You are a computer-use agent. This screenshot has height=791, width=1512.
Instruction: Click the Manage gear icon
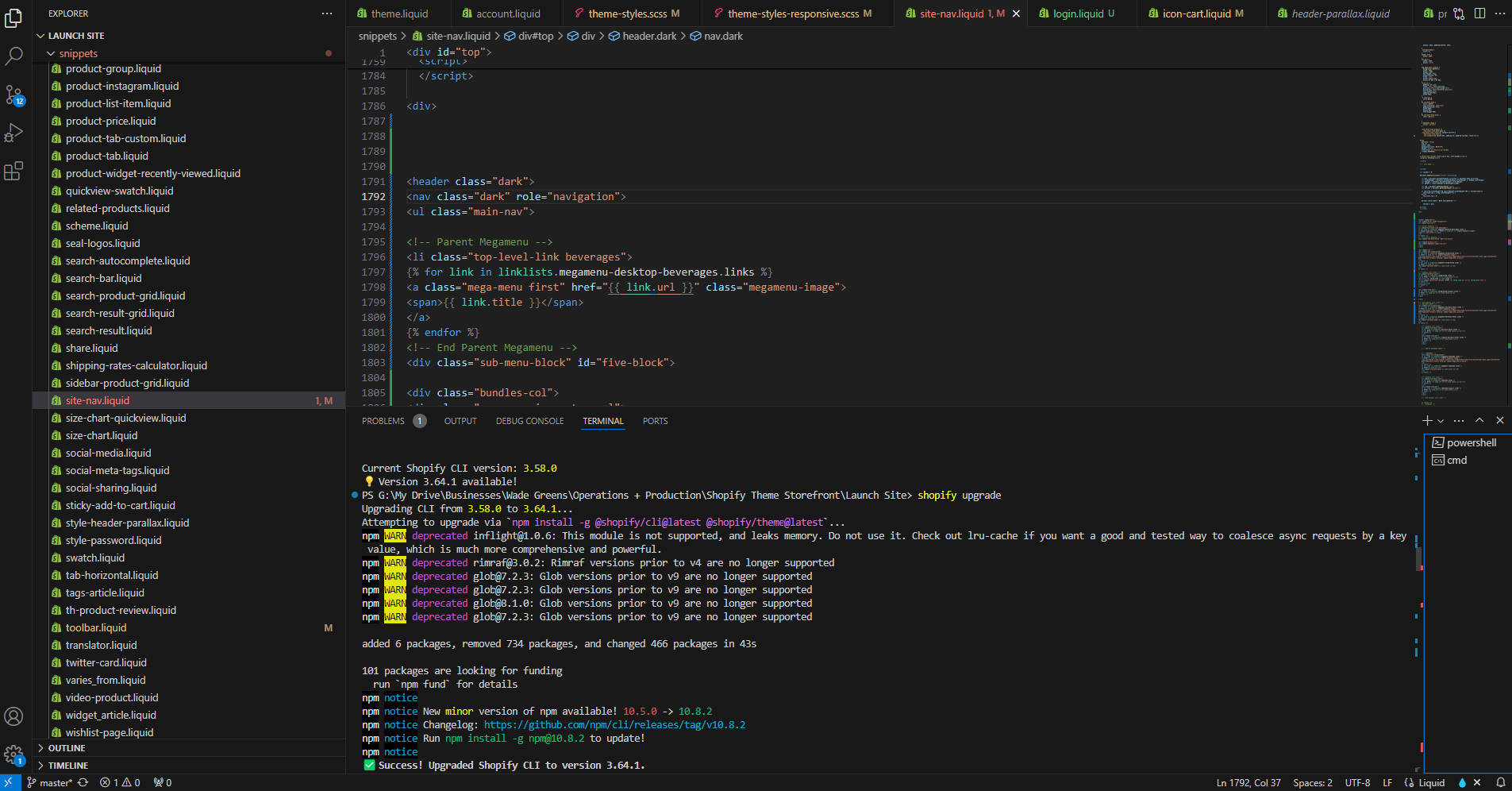pos(13,754)
